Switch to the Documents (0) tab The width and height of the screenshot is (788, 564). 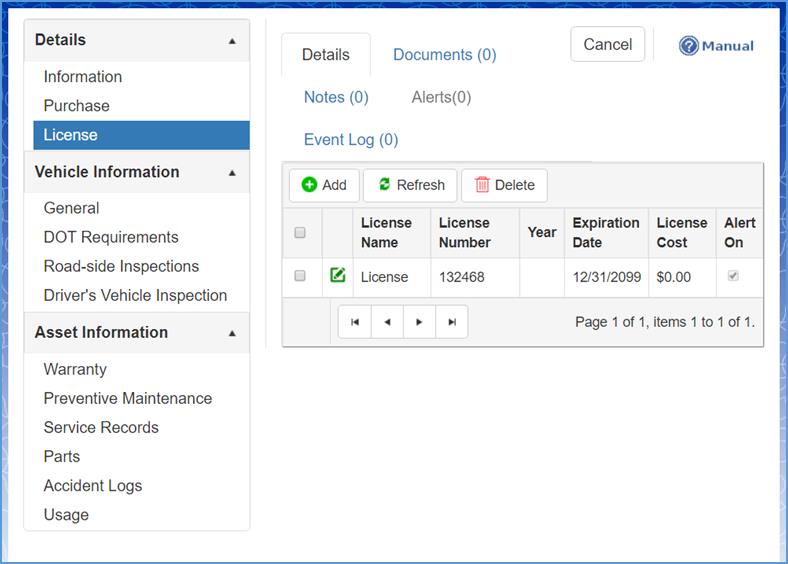click(x=444, y=55)
